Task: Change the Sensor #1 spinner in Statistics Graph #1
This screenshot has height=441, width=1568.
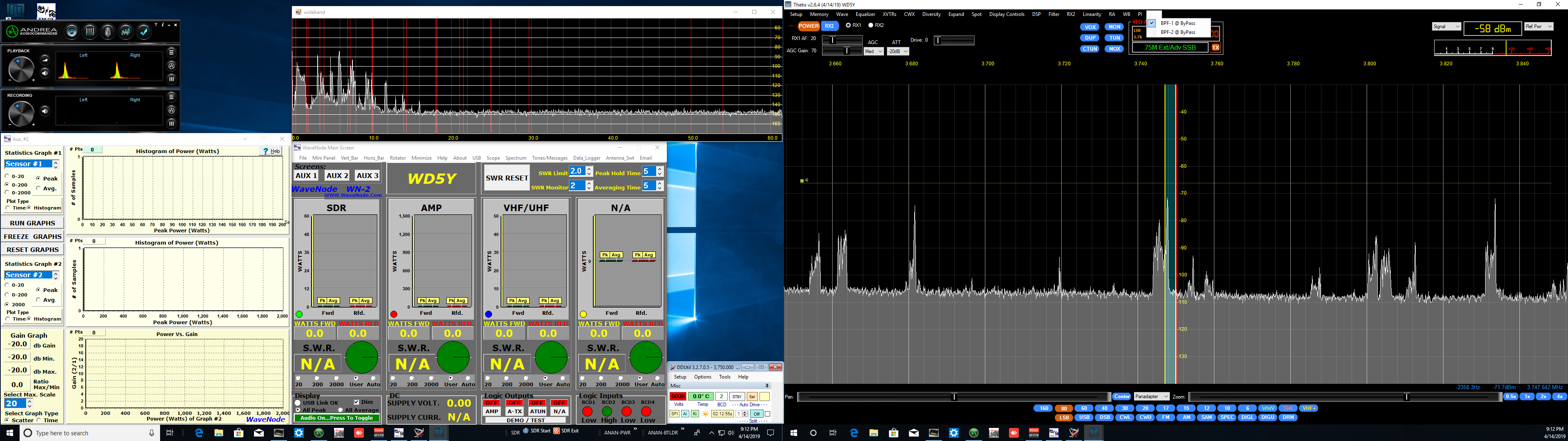Action: click(x=56, y=164)
